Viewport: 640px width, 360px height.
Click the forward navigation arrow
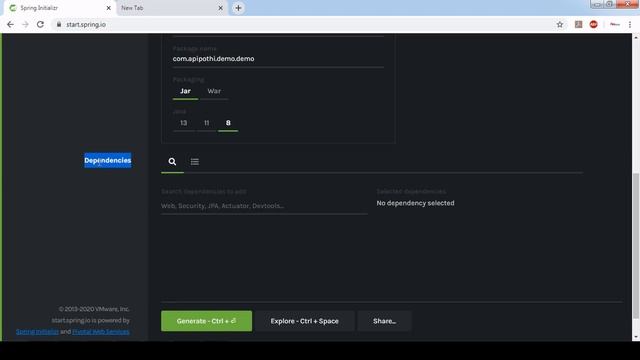25,24
